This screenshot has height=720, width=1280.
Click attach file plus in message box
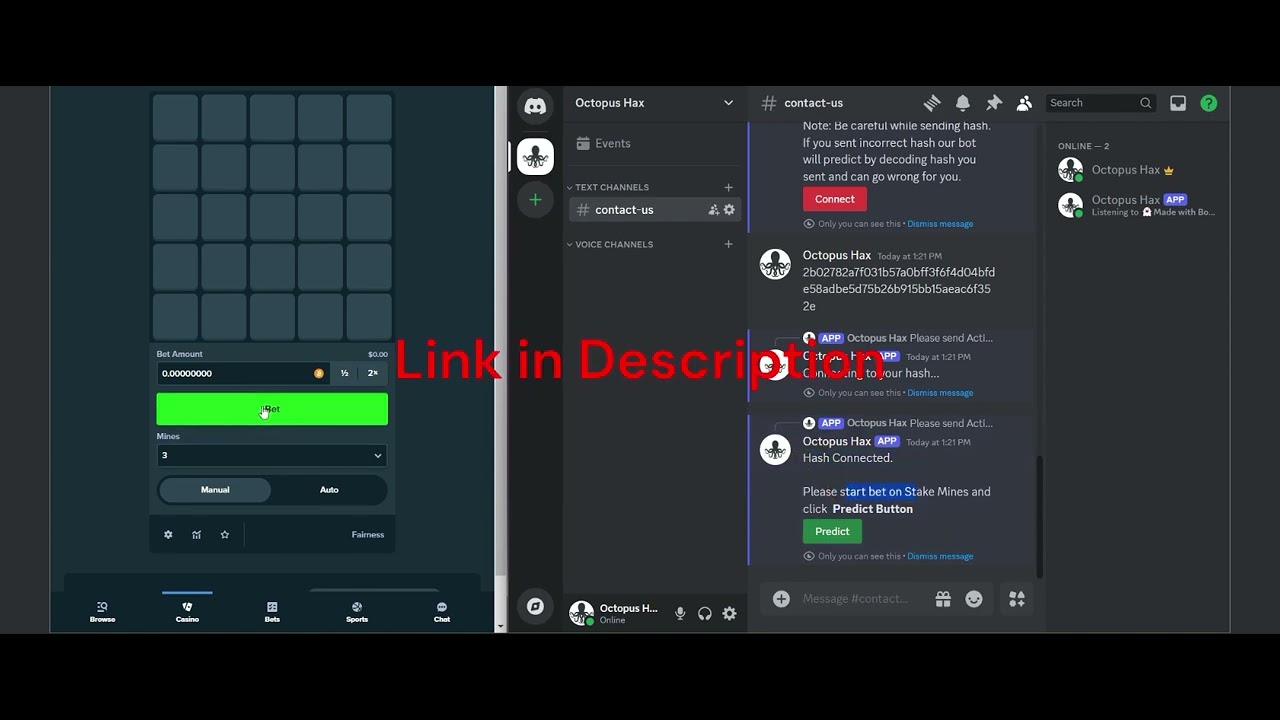click(781, 598)
